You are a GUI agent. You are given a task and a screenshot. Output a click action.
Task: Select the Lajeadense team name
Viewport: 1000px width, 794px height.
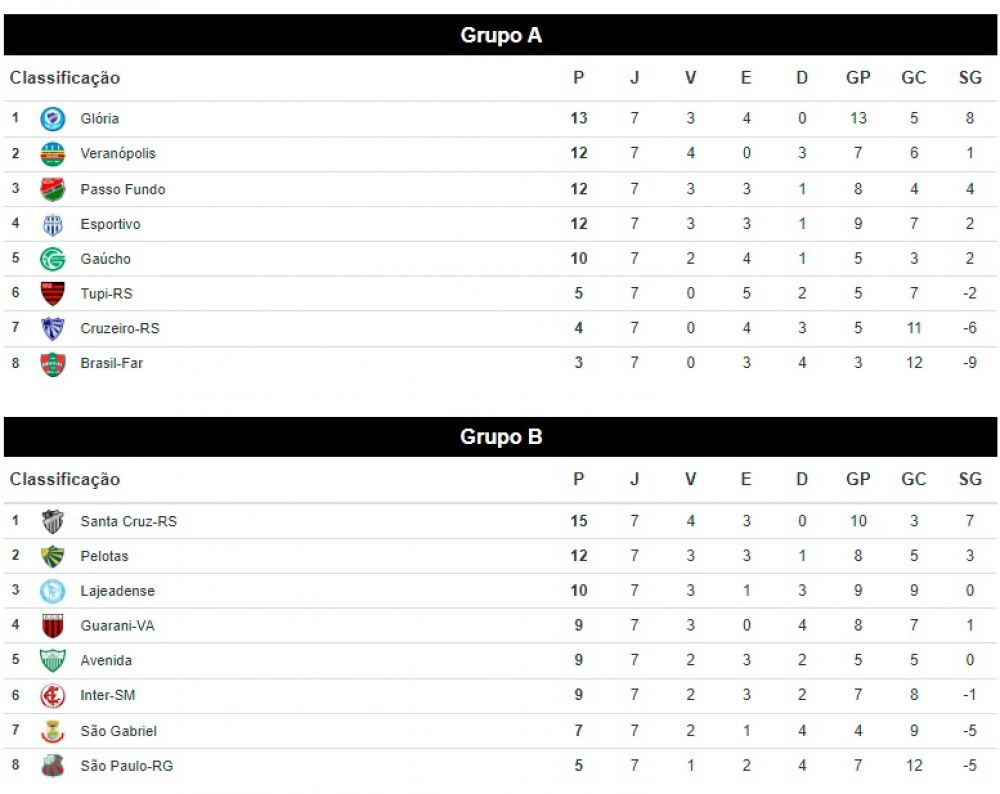click(117, 591)
